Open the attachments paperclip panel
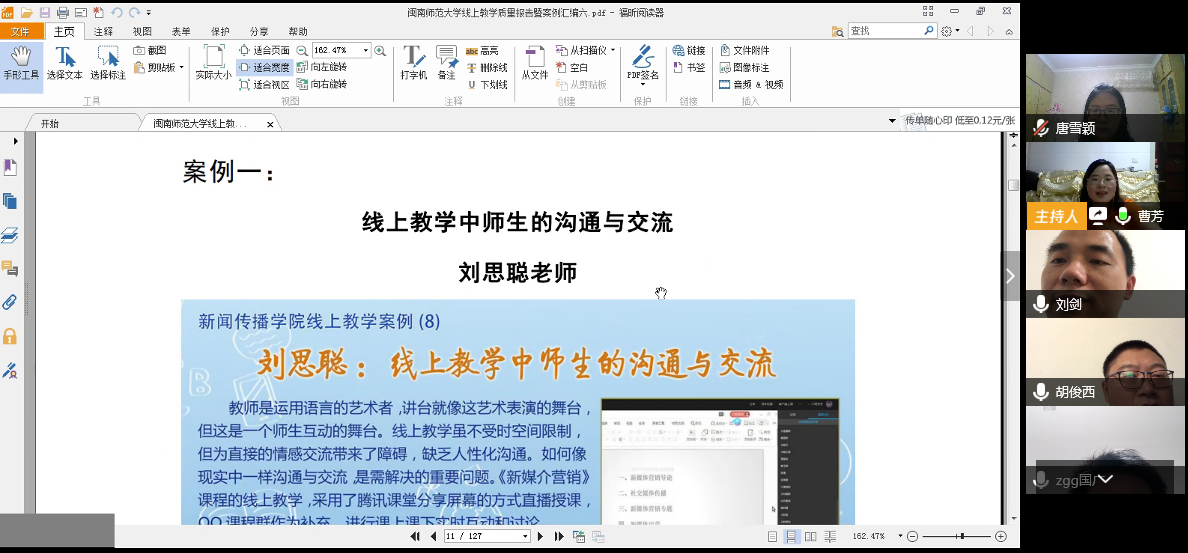 pyautogui.click(x=10, y=302)
